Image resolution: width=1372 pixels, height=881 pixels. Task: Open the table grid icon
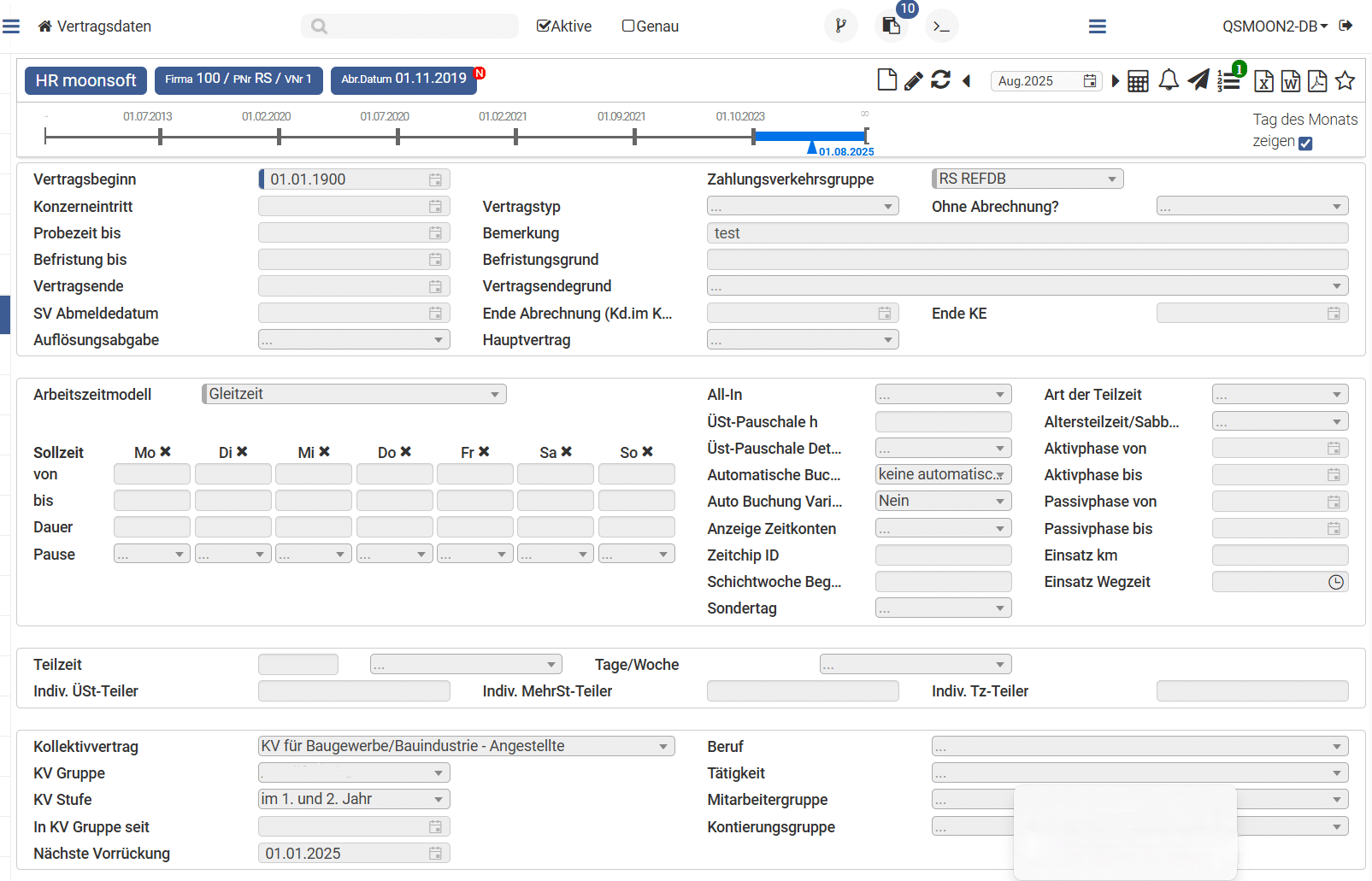[1138, 81]
